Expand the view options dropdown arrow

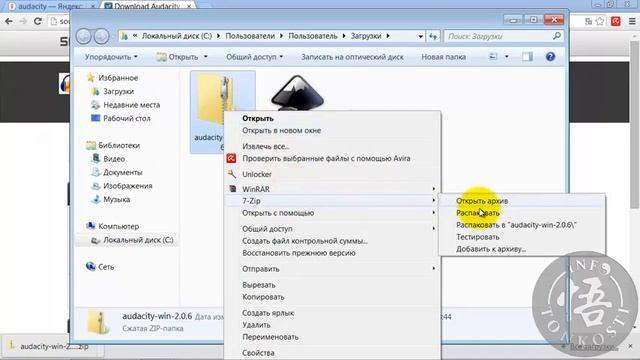(507, 57)
